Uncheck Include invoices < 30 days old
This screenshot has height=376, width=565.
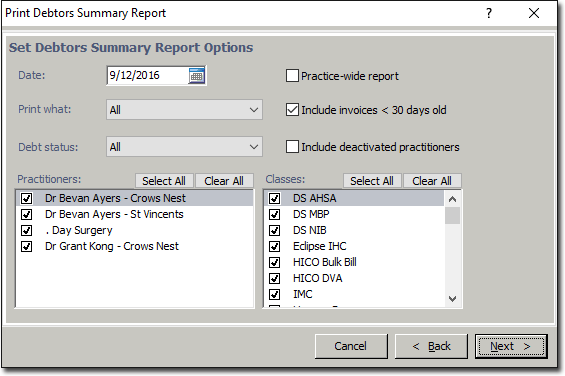click(x=292, y=110)
